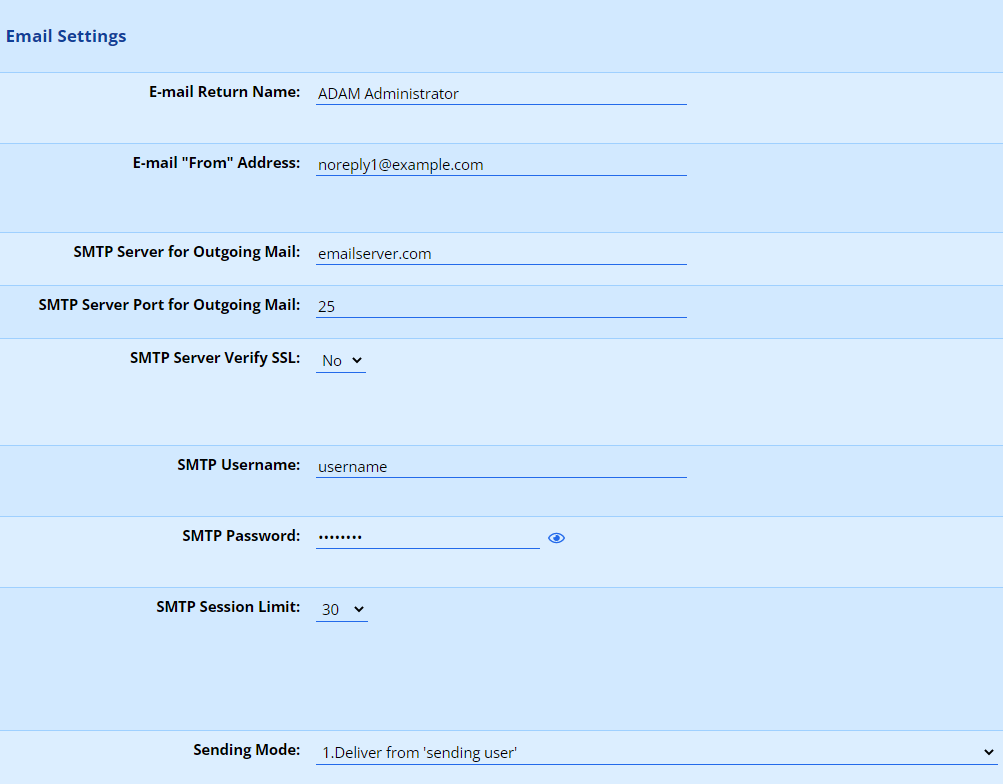The image size is (1003, 784).
Task: Focus the SMTP Username text field
Action: [501, 467]
